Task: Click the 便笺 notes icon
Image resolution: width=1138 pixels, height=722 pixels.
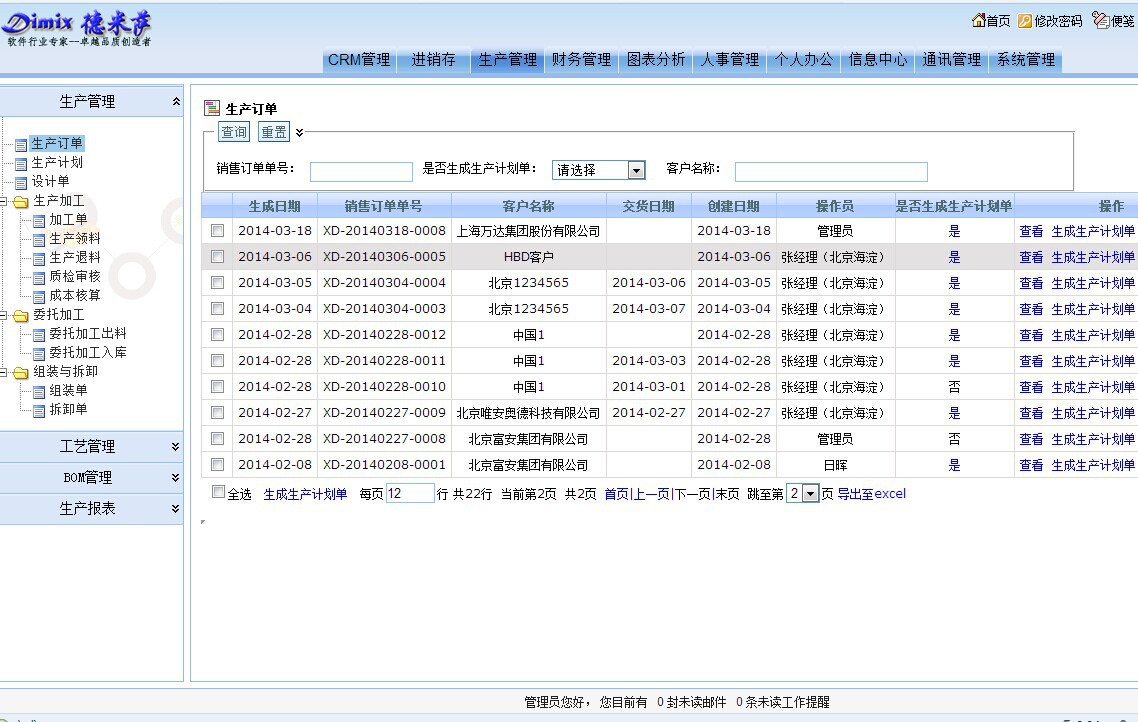Action: click(x=1100, y=21)
